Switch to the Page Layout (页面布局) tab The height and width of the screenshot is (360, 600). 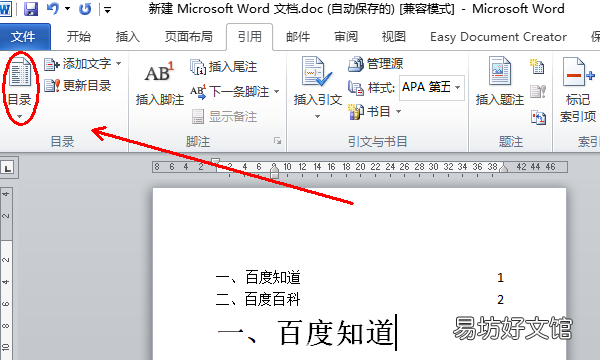tap(188, 37)
